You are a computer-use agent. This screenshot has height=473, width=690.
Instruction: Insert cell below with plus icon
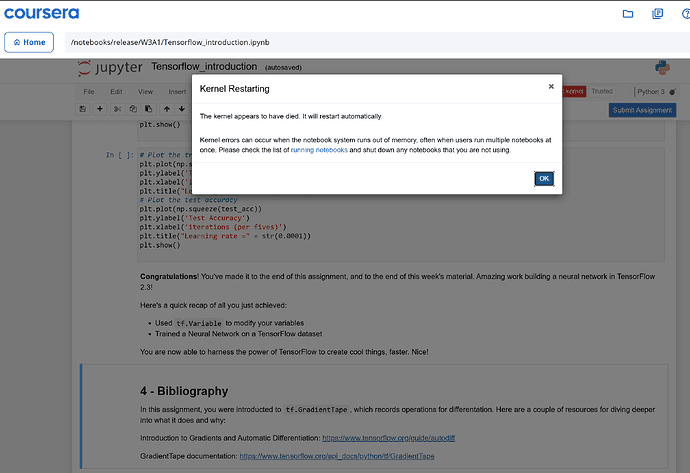(100, 109)
